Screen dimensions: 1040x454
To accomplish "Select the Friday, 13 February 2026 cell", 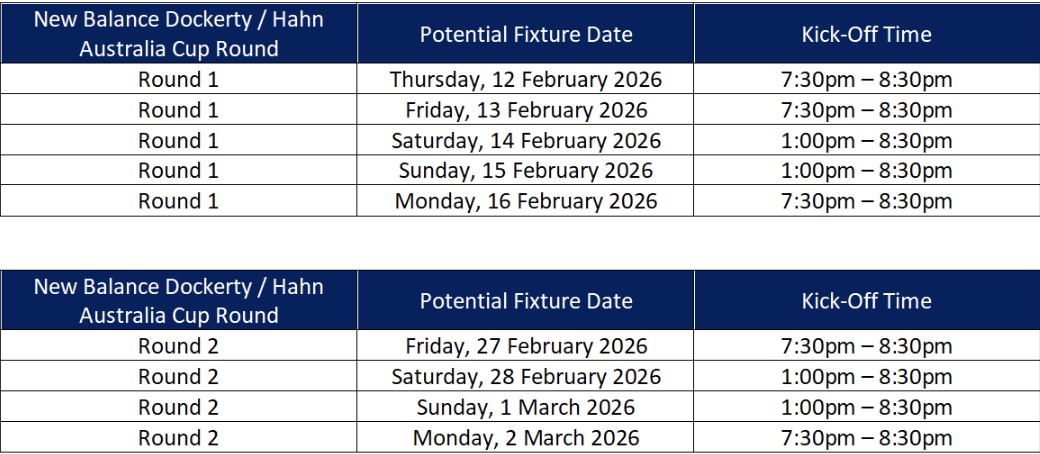I will 526,110.
